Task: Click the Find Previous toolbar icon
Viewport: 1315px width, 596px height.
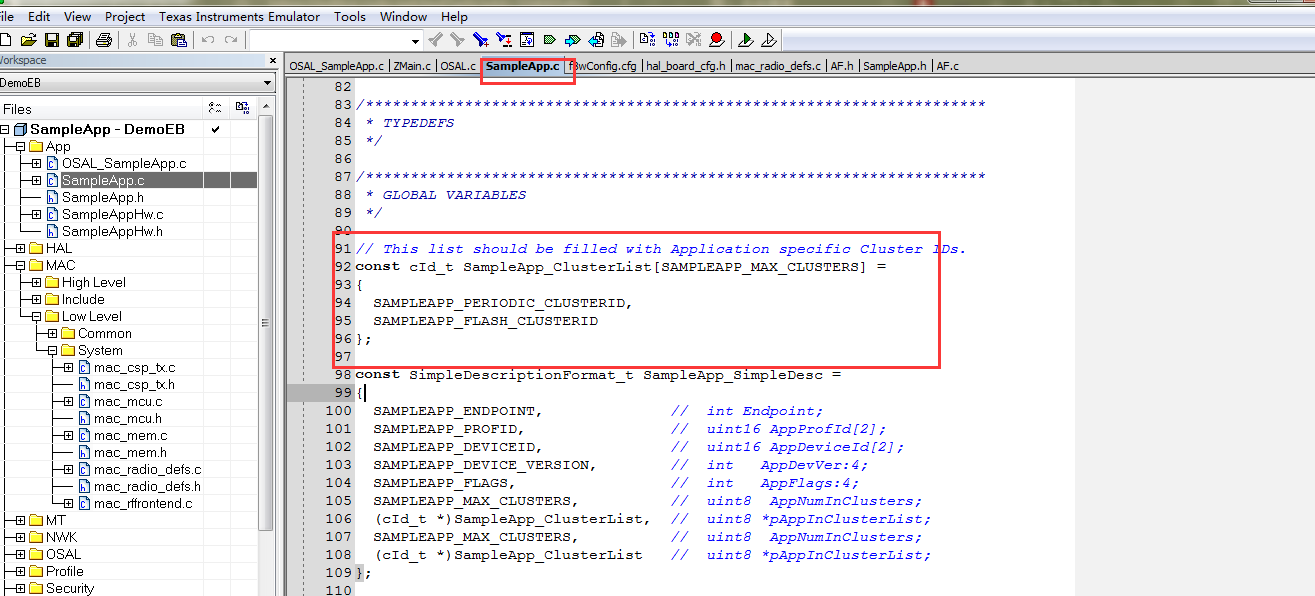Action: [435, 40]
